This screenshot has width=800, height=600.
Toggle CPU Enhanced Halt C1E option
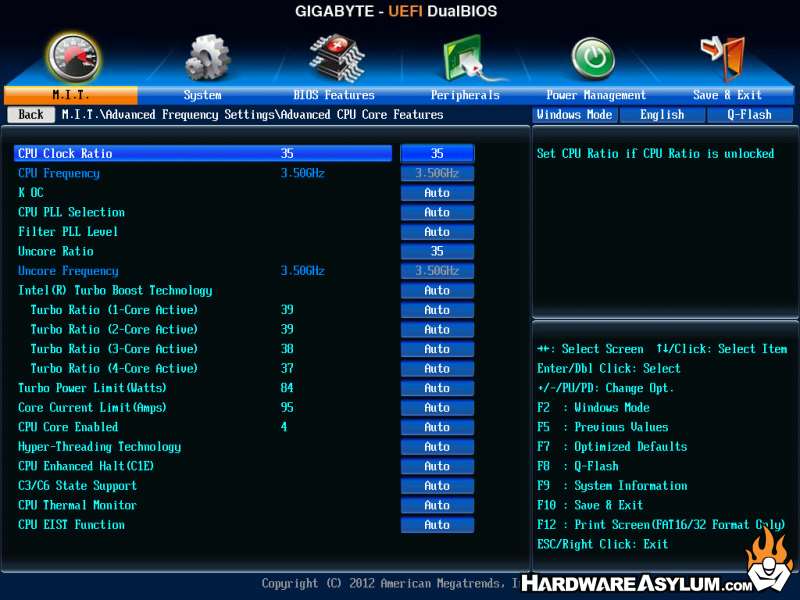tap(437, 466)
